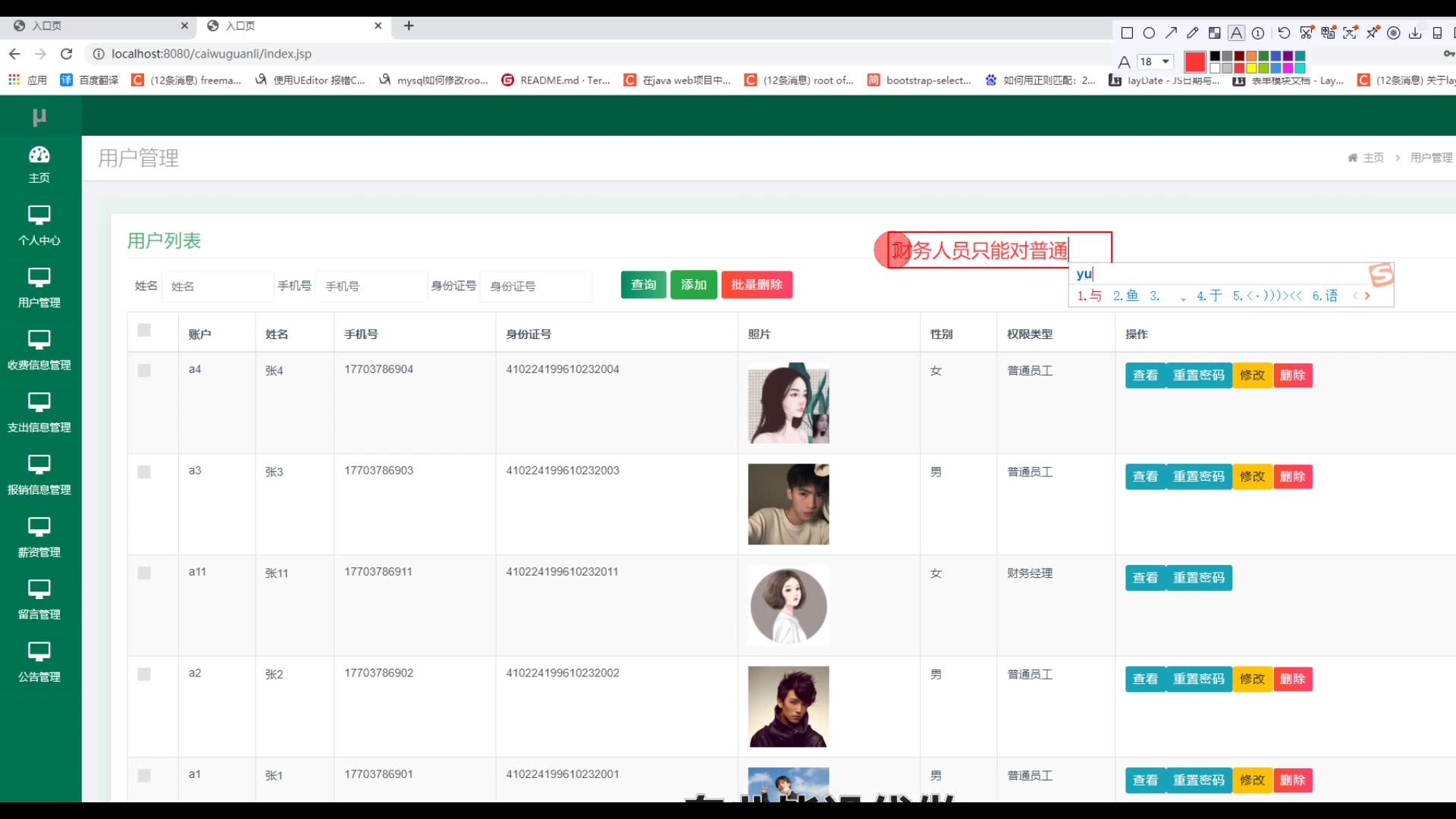Screen dimensions: 1456x819
Task: Click the undo annotation icon
Action: (1284, 33)
